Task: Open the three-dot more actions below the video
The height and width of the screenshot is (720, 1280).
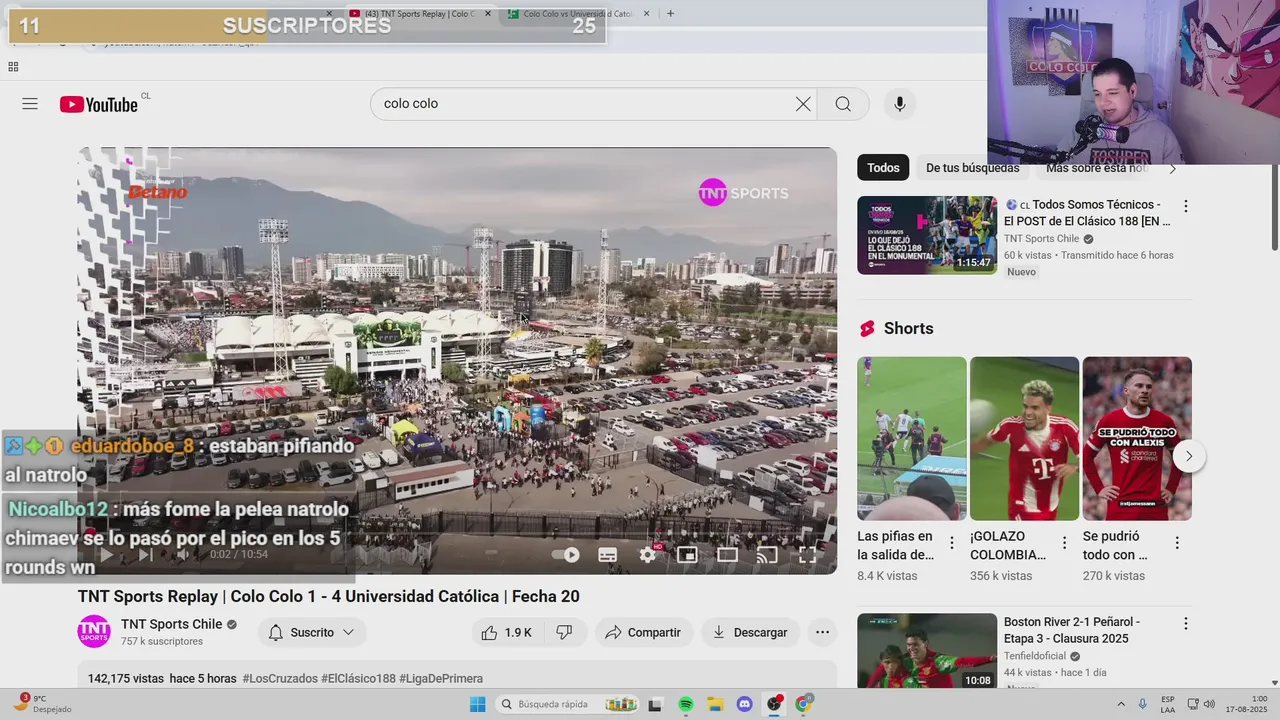Action: point(822,632)
